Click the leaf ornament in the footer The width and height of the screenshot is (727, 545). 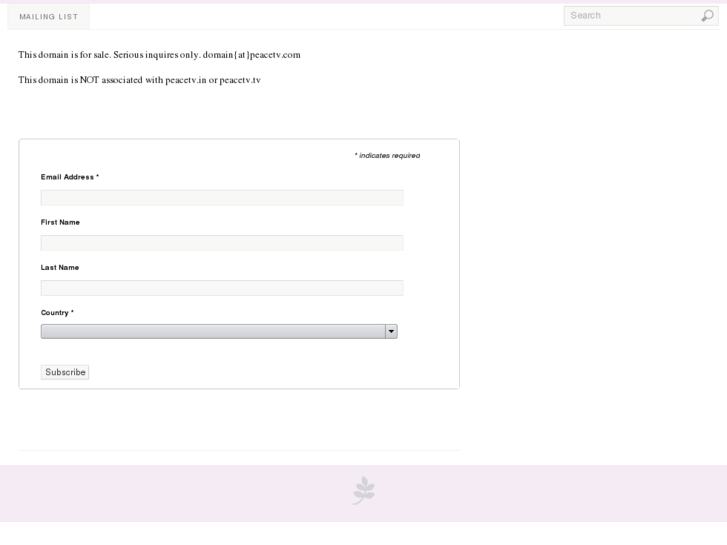[x=364, y=491]
